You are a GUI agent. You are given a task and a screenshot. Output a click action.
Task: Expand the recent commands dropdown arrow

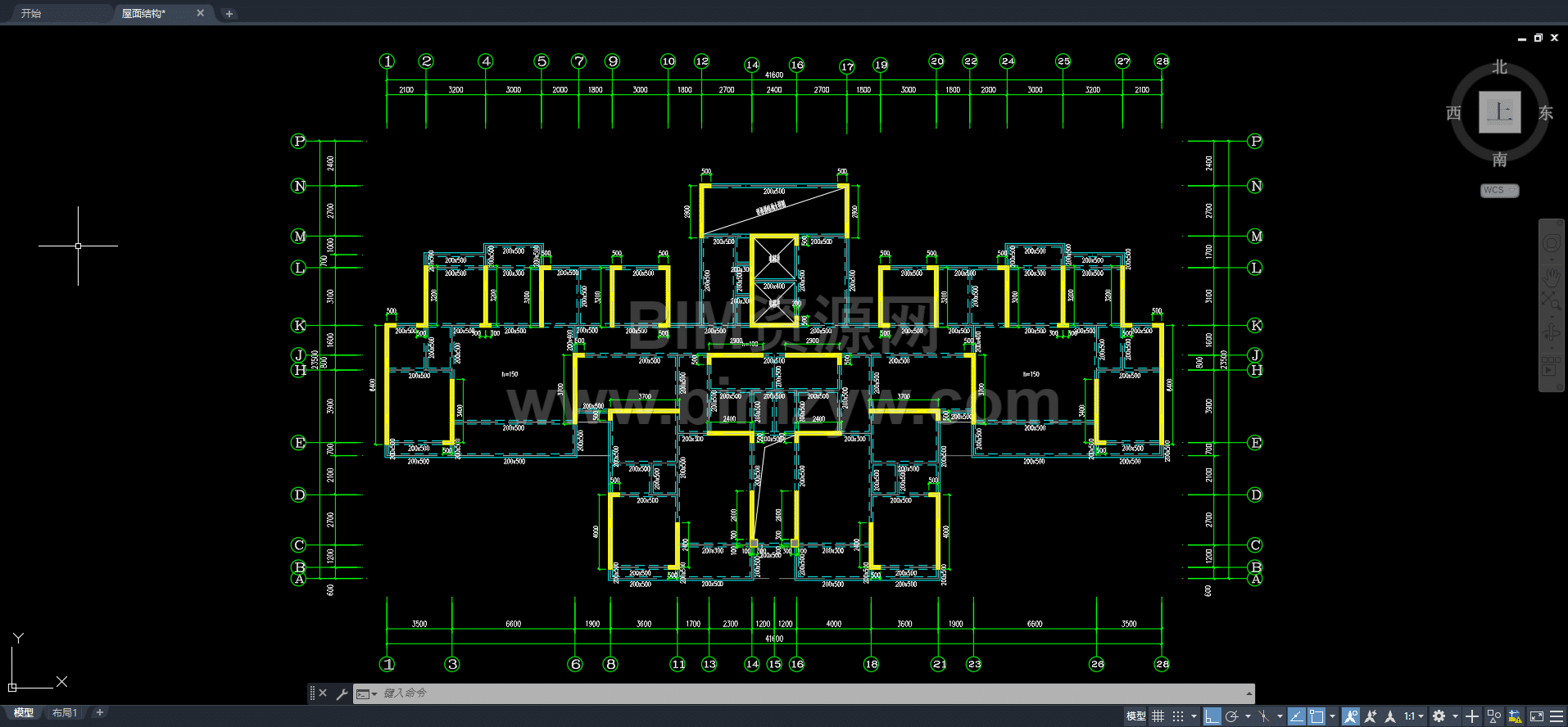point(374,694)
